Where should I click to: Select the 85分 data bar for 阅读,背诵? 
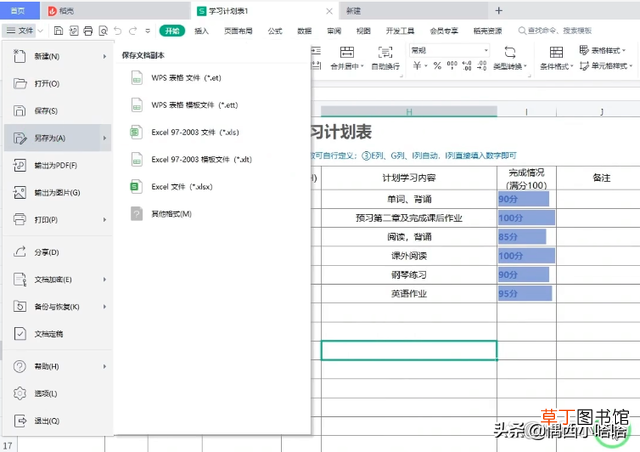522,237
